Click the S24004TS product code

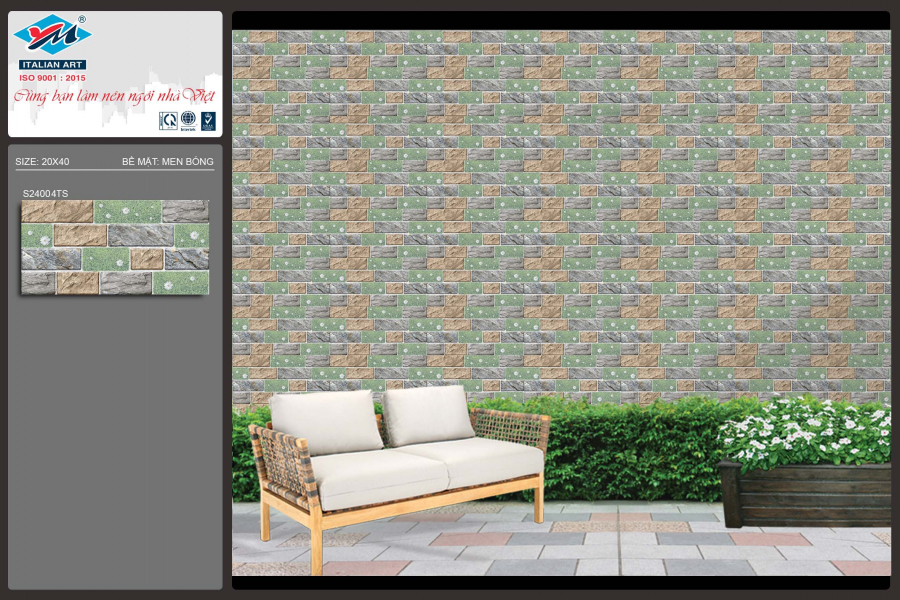(45, 193)
